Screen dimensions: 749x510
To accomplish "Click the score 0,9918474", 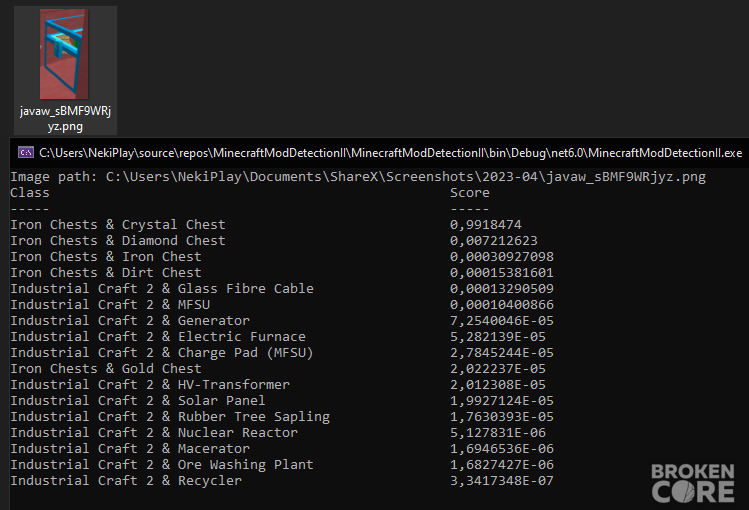I will click(485, 225).
